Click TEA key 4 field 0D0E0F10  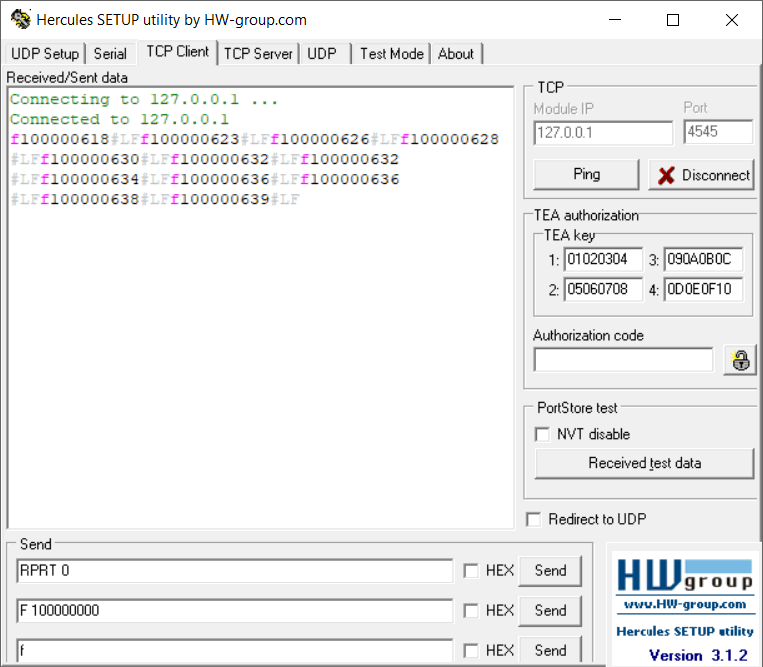[x=703, y=289]
